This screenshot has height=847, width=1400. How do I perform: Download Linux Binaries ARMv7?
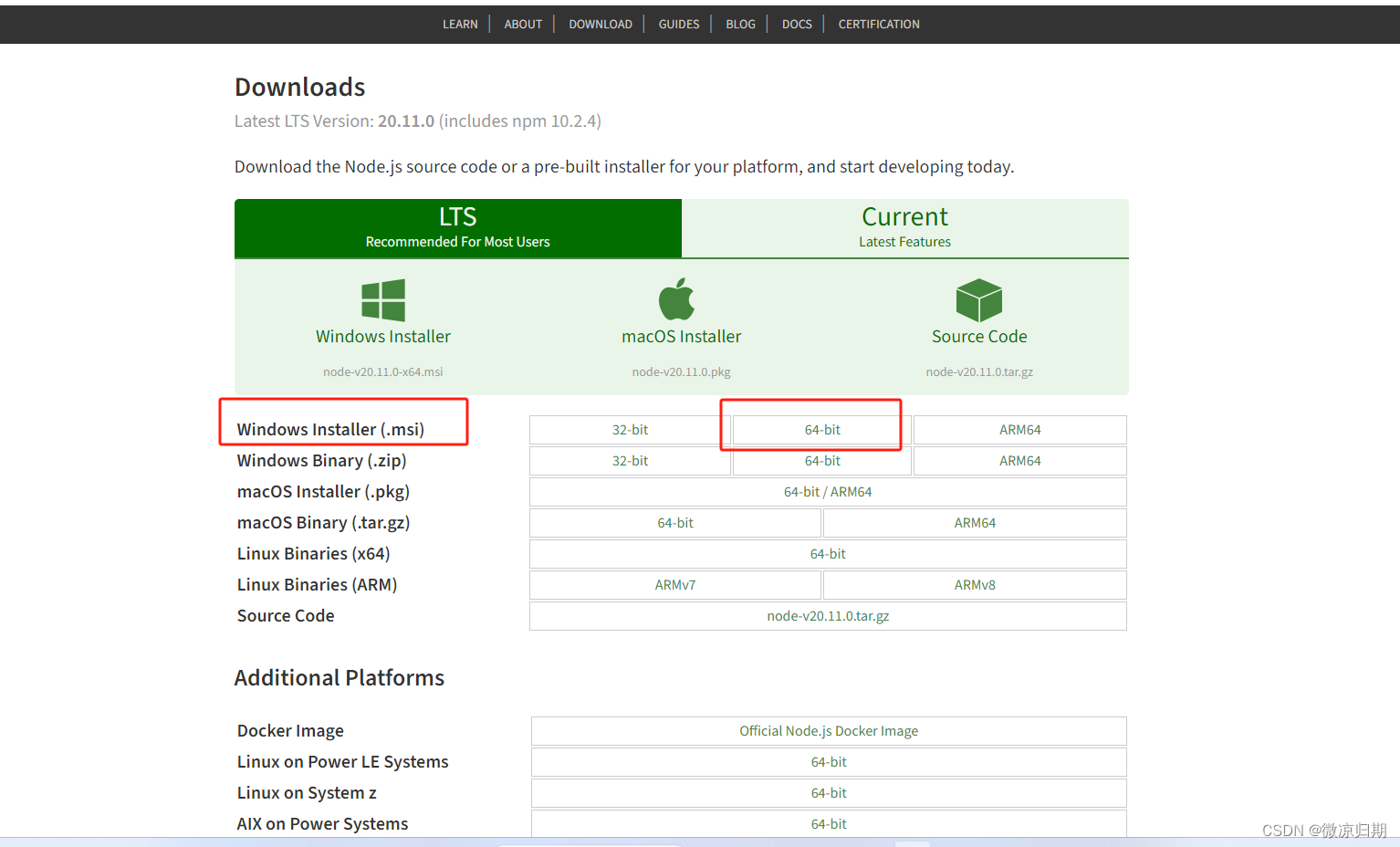(675, 585)
